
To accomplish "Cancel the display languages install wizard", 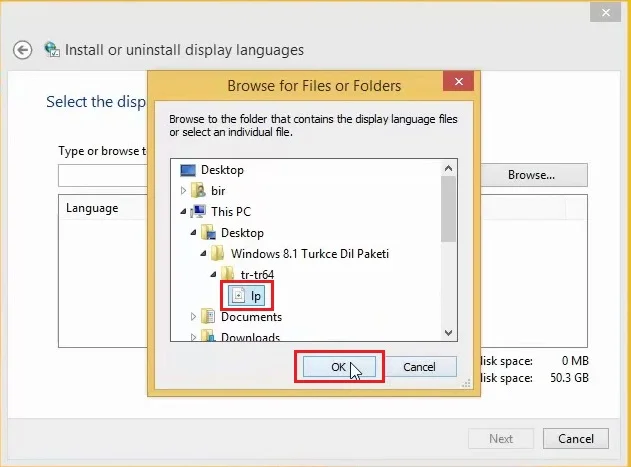I will (575, 438).
